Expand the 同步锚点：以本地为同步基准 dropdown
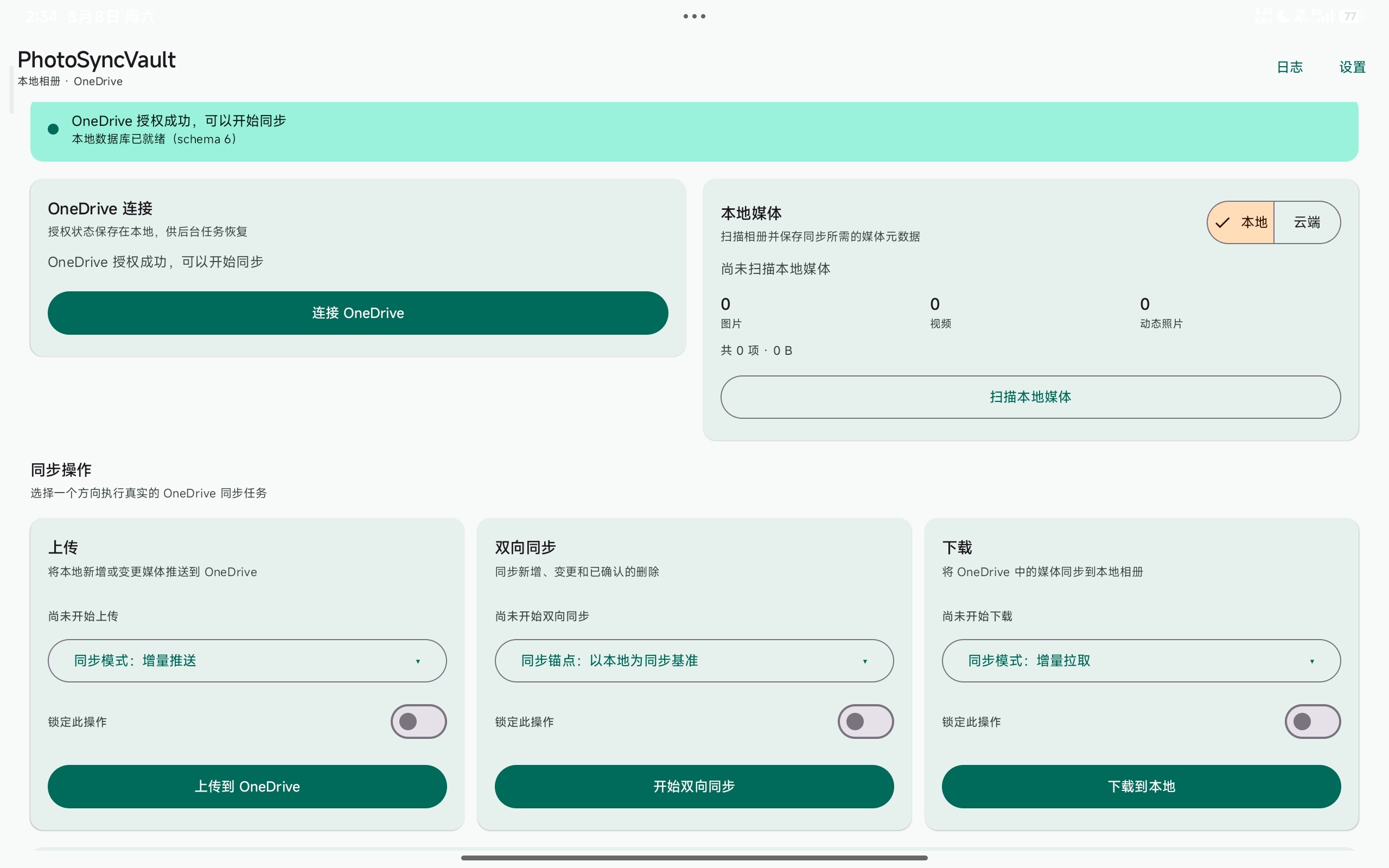The width and height of the screenshot is (1389, 868). click(x=694, y=661)
